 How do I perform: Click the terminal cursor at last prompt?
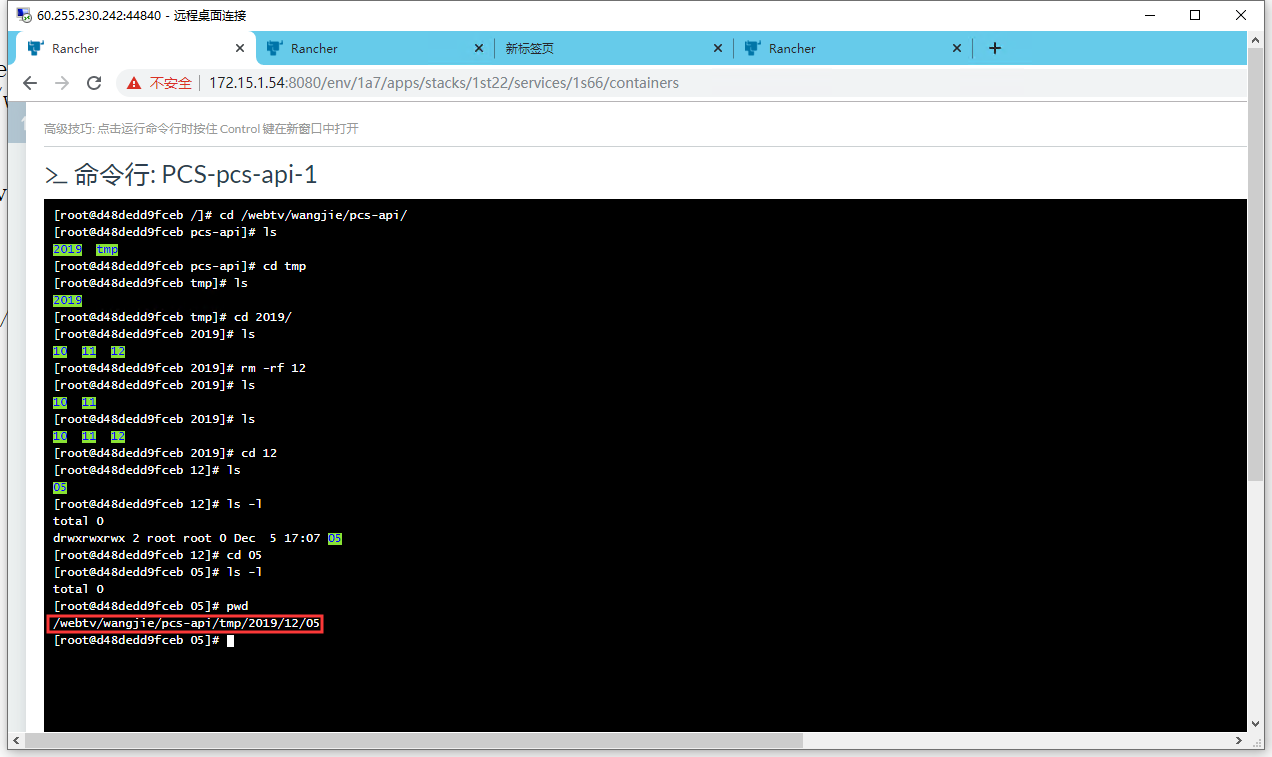(x=230, y=640)
